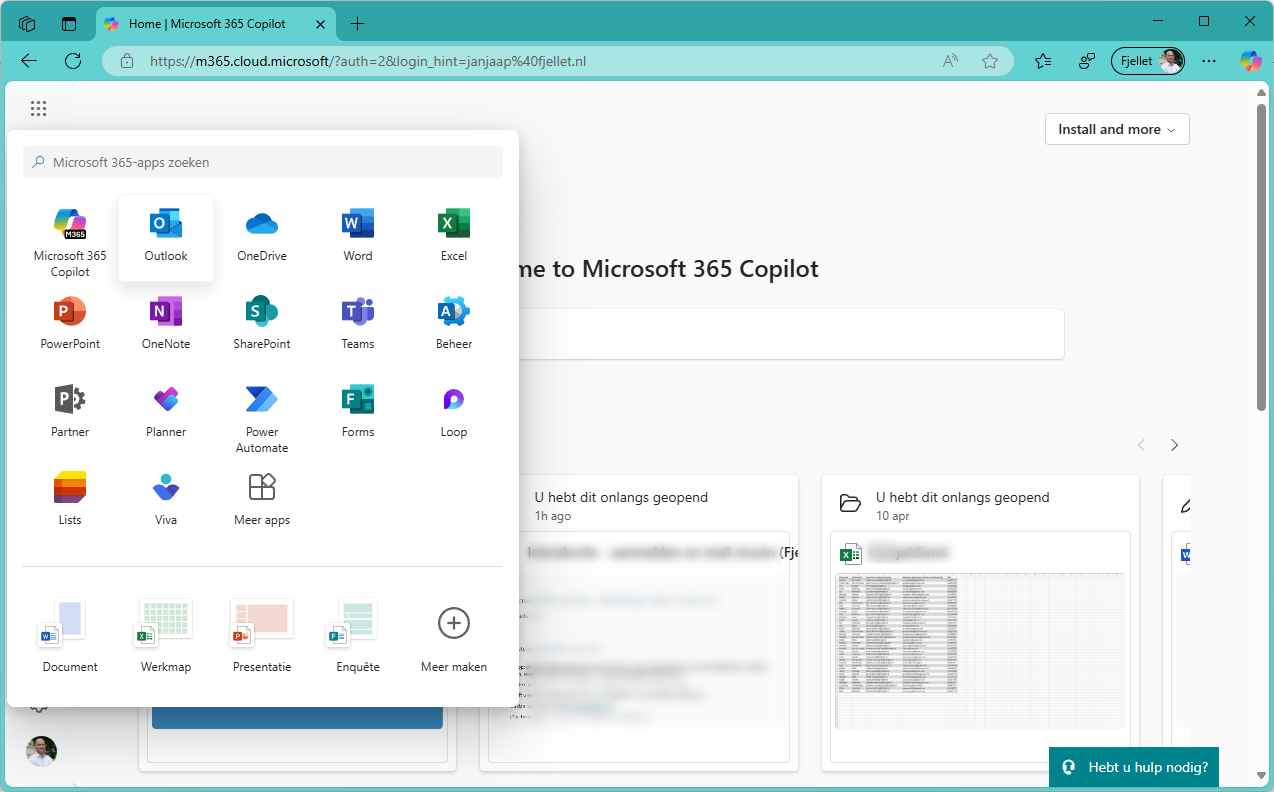
Task: Open the Partner app
Action: pos(70,412)
